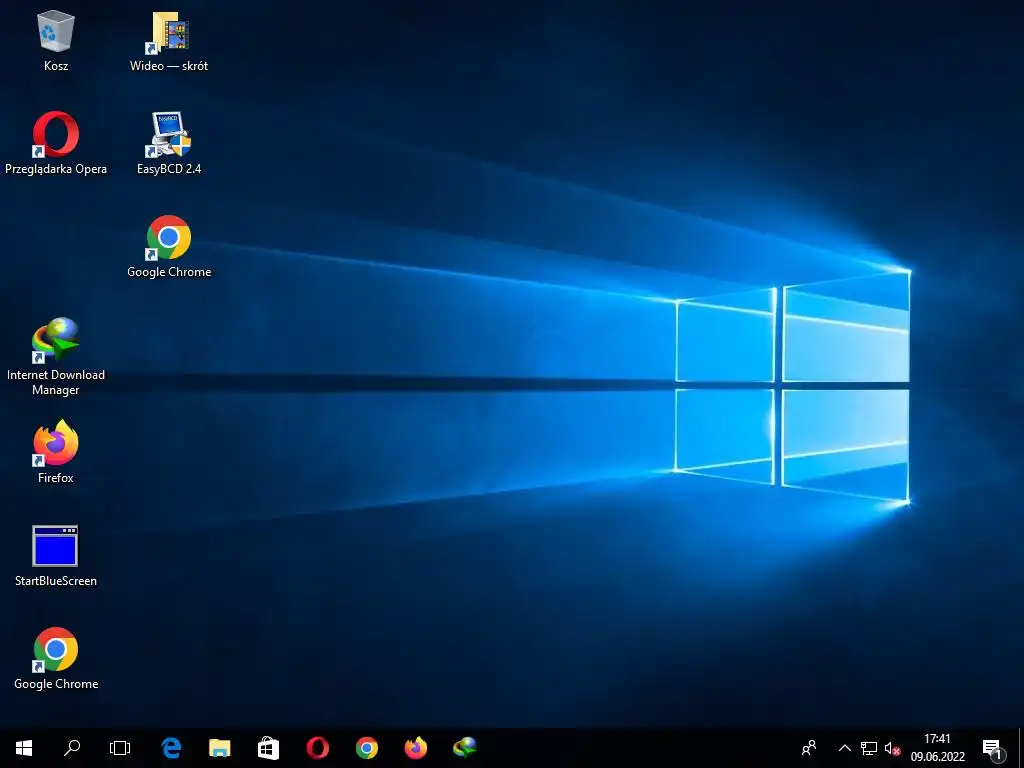Click the Show desktop sliver at taskbar end
The image size is (1024, 768).
click(x=1021, y=748)
